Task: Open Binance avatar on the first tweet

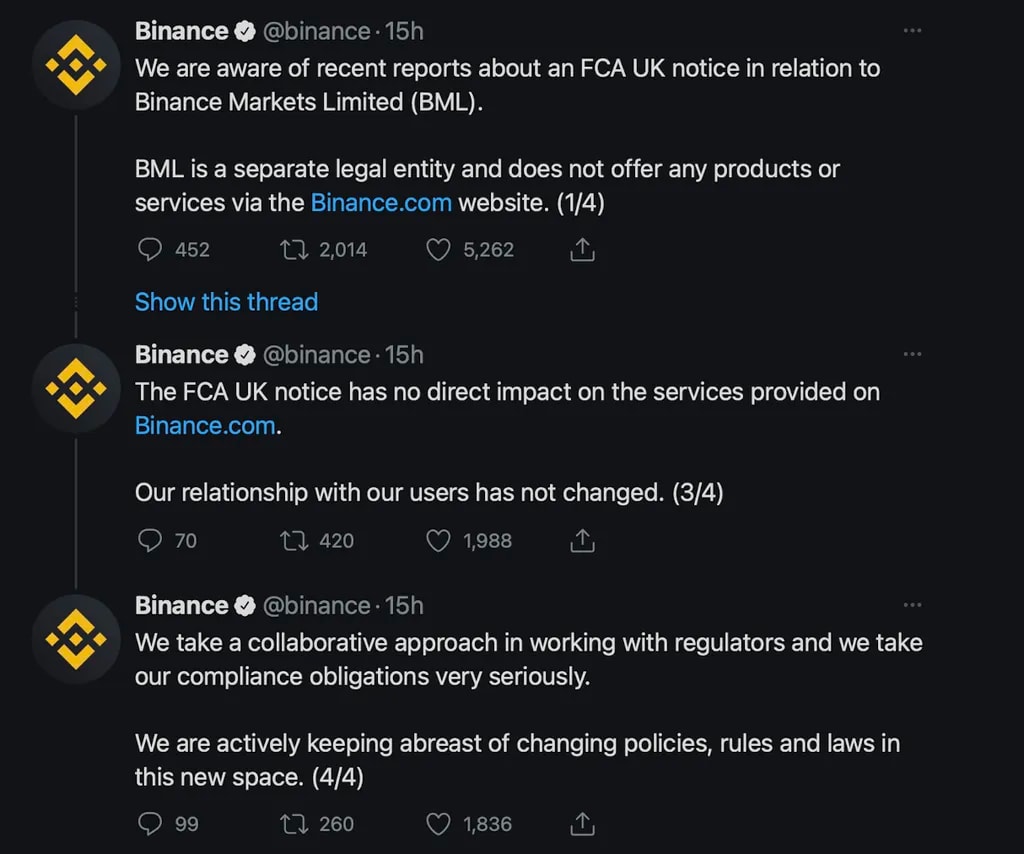Action: pos(76,66)
